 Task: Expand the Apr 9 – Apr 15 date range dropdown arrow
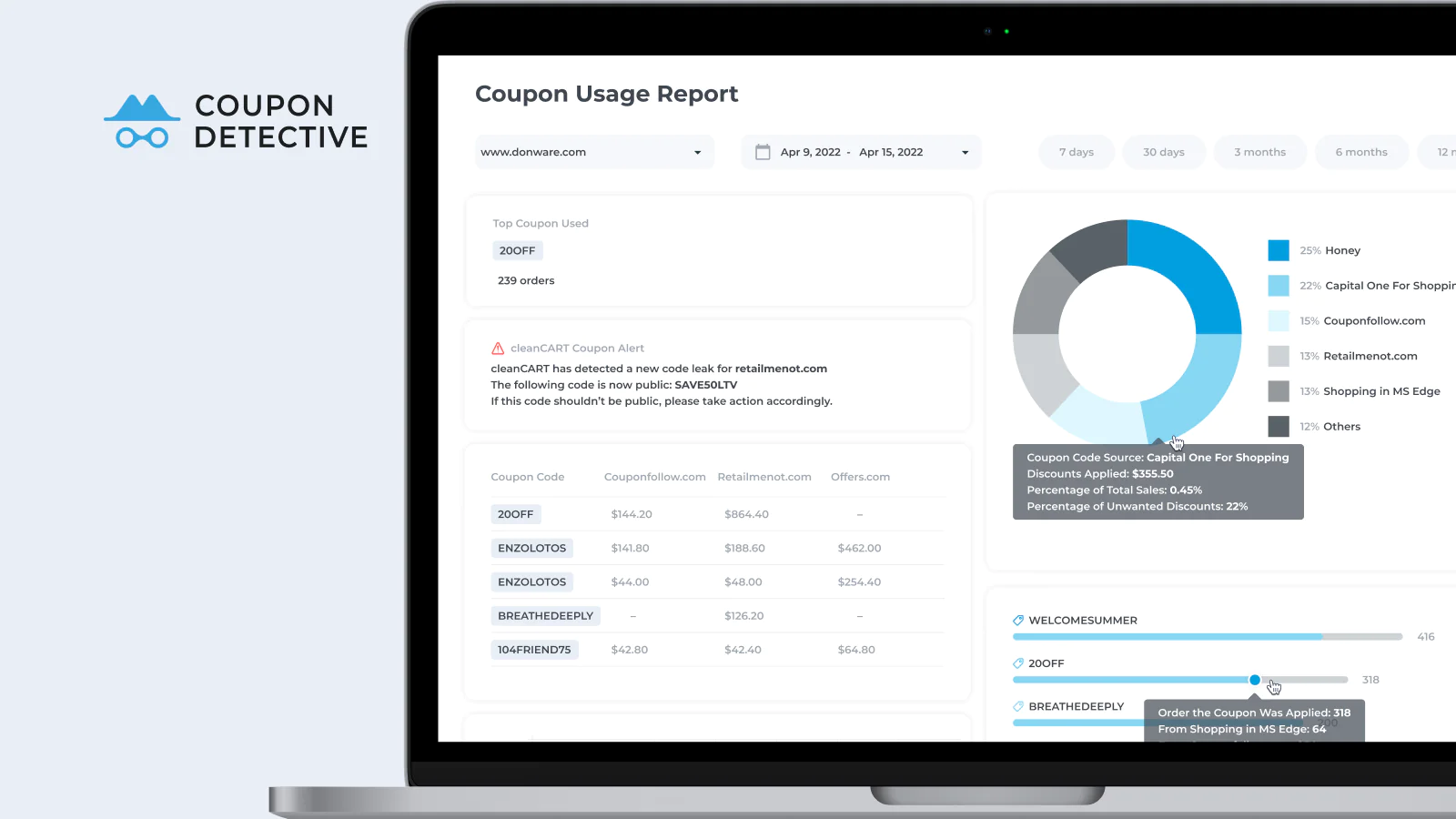click(966, 152)
